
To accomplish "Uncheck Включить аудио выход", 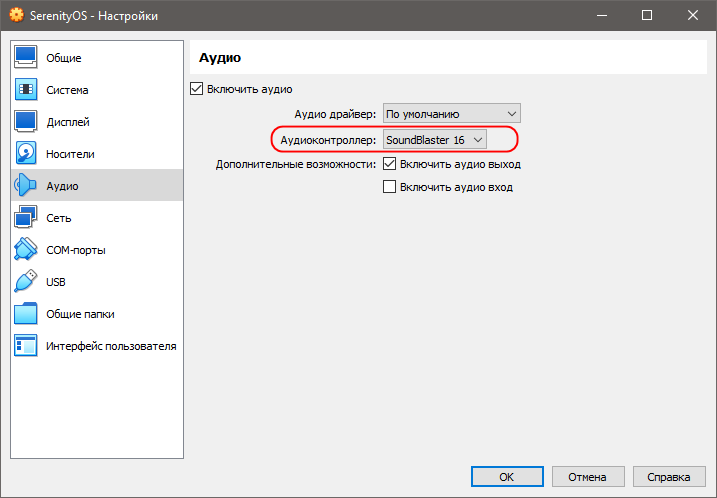I will (389, 164).
